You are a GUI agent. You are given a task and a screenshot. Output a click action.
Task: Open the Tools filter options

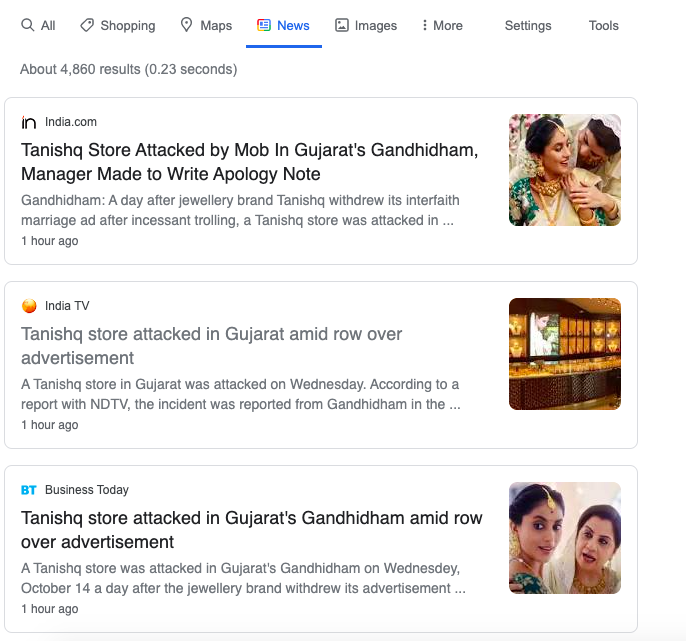pyautogui.click(x=603, y=25)
